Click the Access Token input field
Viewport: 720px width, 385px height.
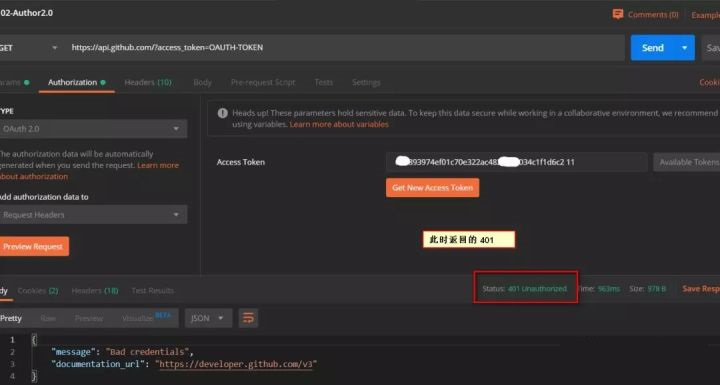coord(517,162)
